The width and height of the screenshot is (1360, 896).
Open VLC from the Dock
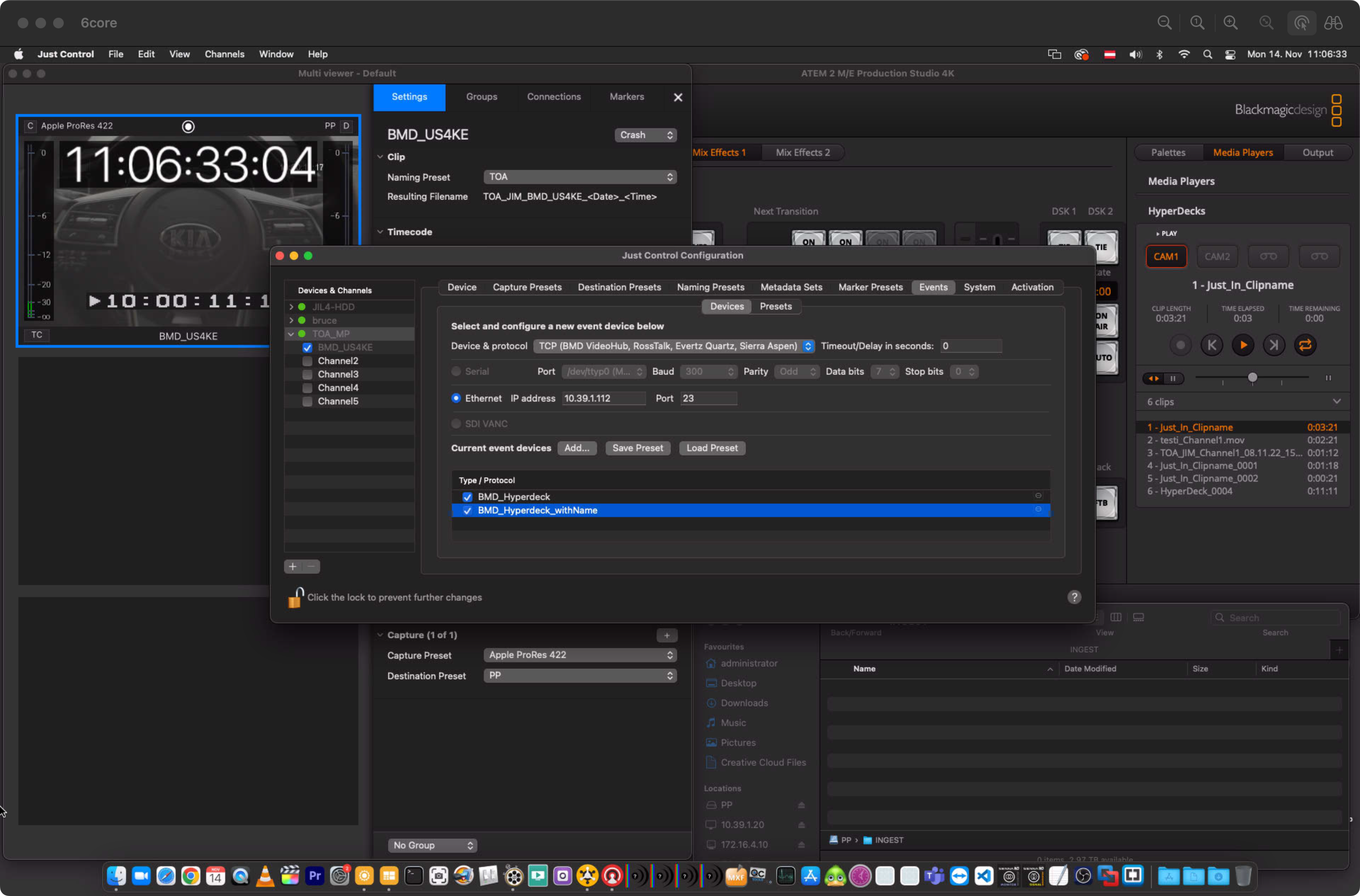[265, 876]
